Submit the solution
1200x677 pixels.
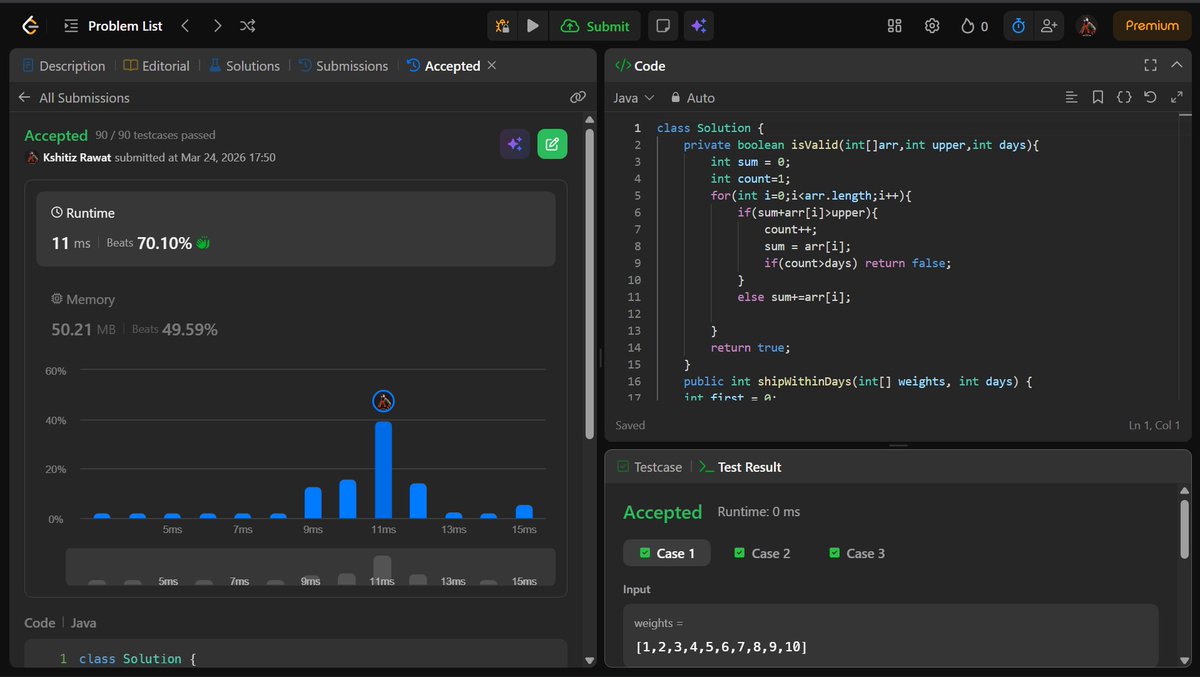[596, 26]
